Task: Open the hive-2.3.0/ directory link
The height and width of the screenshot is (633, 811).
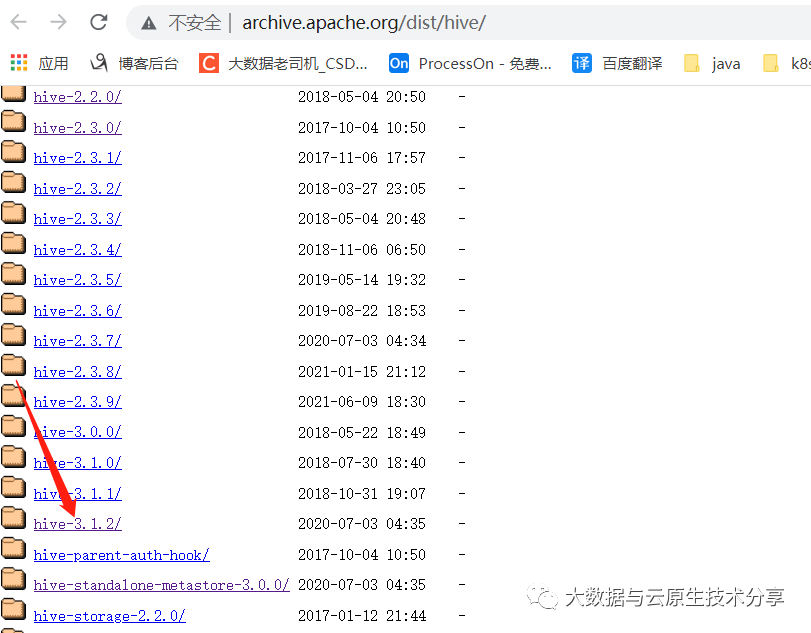Action: (x=78, y=128)
